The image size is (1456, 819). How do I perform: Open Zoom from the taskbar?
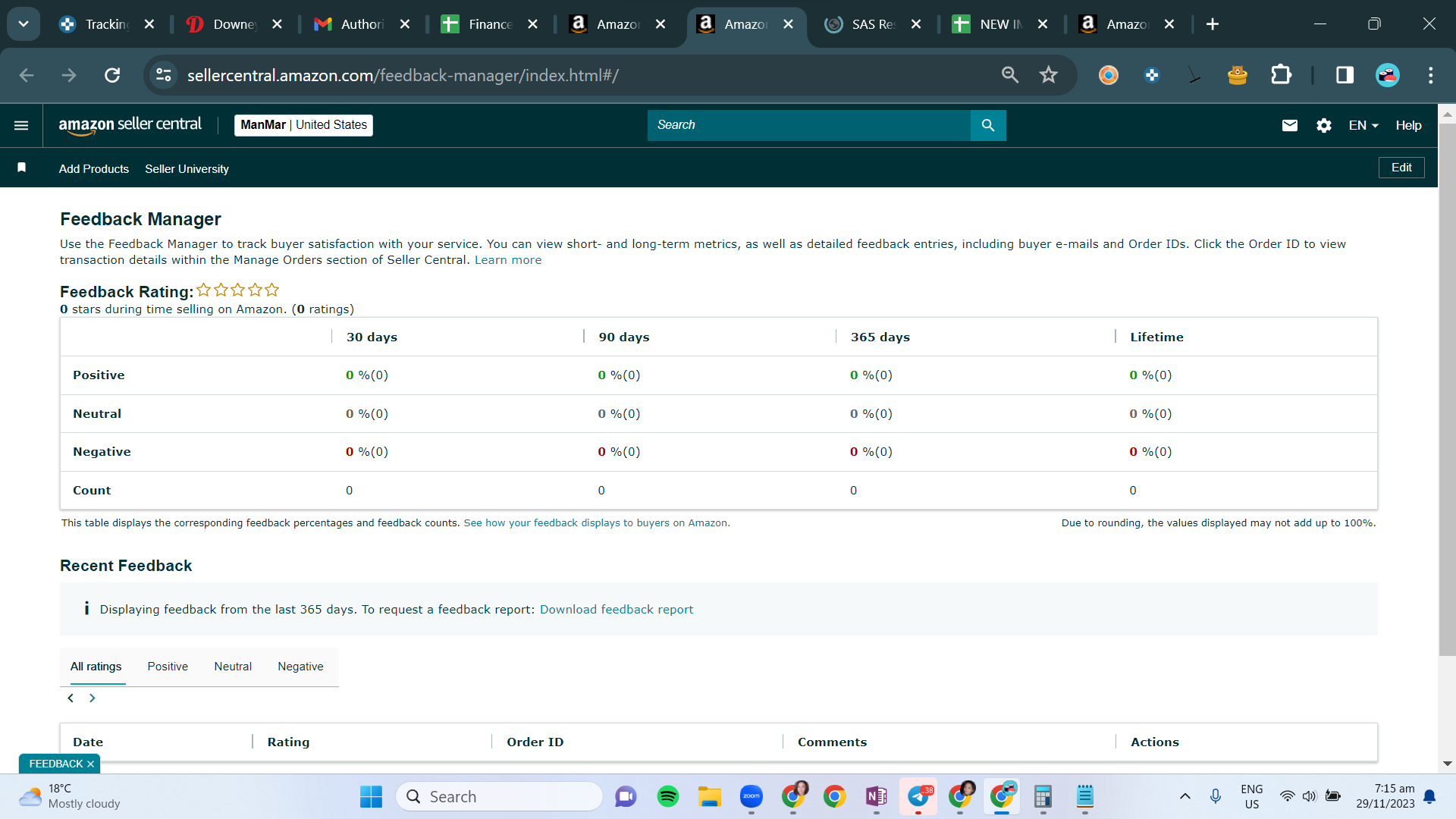pyautogui.click(x=751, y=796)
